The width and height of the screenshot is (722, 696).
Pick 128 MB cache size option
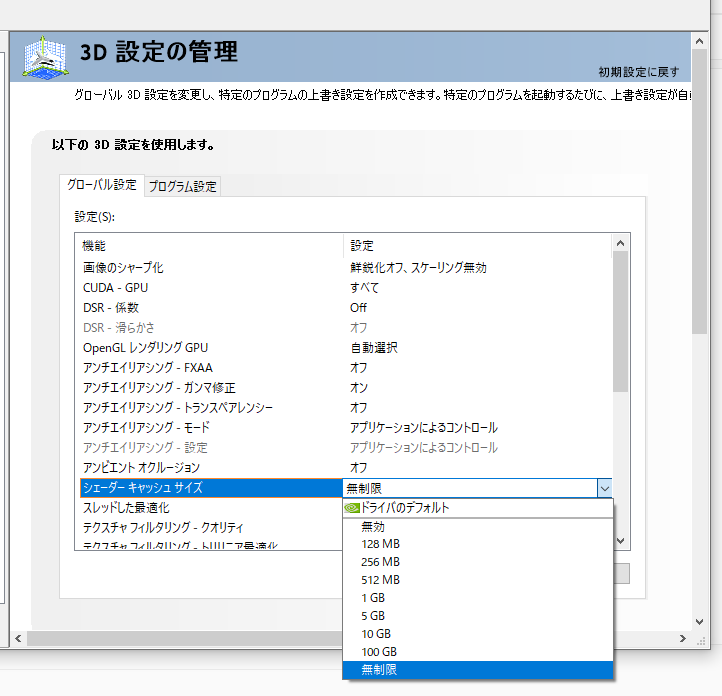click(x=478, y=544)
